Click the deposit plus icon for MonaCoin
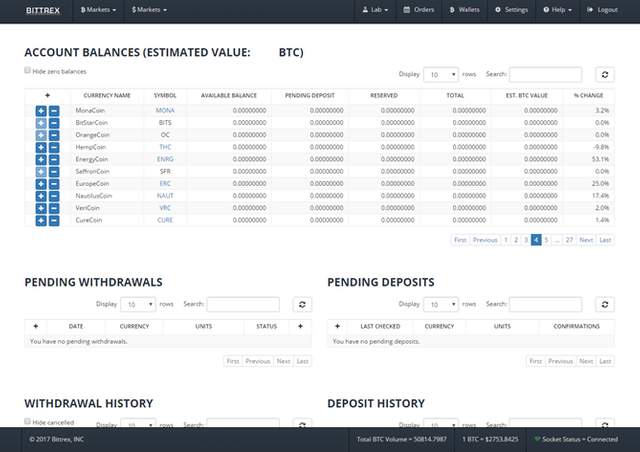 (x=41, y=111)
